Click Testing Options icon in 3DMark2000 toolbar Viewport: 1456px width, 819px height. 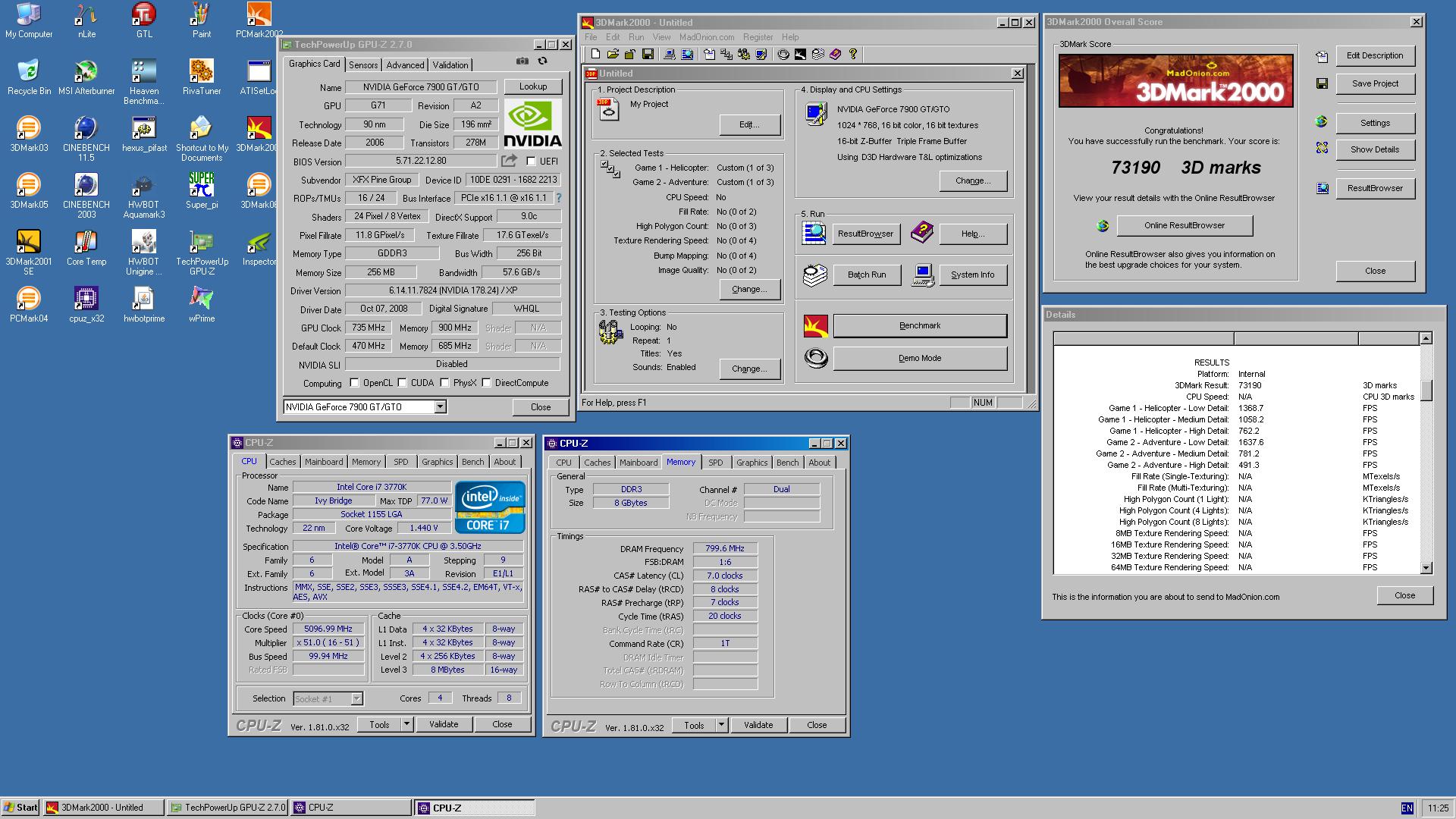pos(744,54)
